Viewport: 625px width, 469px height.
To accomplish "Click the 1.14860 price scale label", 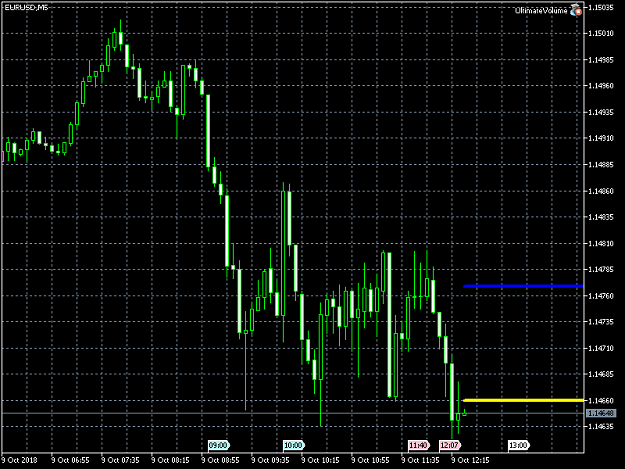I will pyautogui.click(x=601, y=191).
